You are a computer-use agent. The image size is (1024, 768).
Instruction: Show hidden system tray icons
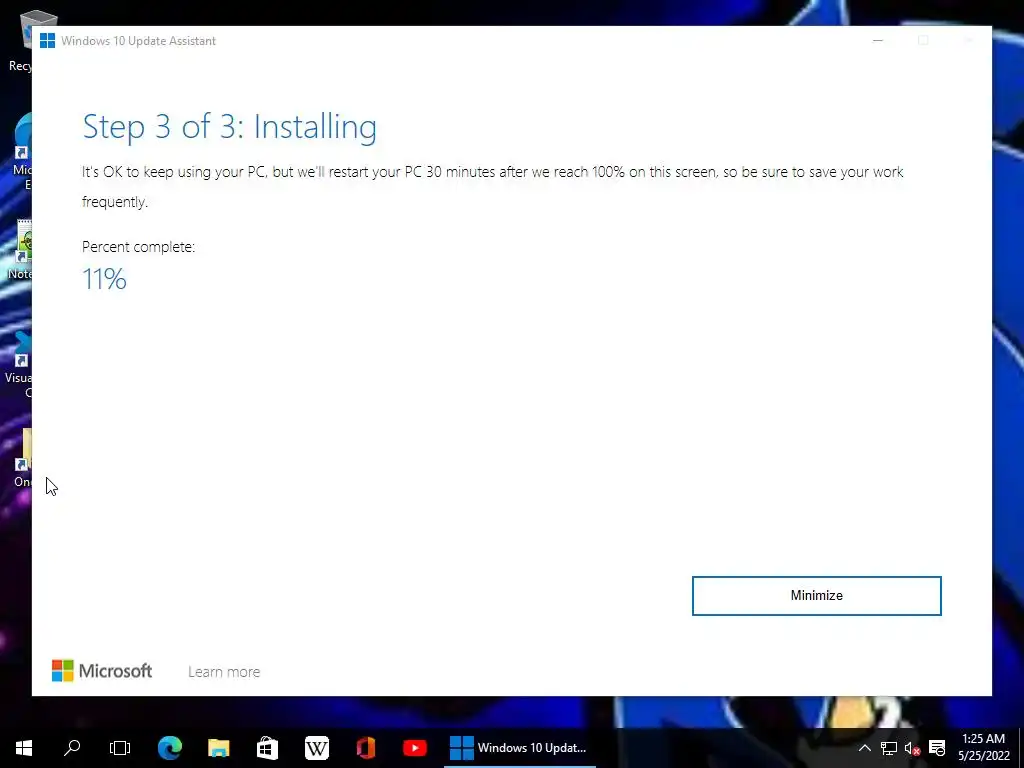tap(865, 748)
